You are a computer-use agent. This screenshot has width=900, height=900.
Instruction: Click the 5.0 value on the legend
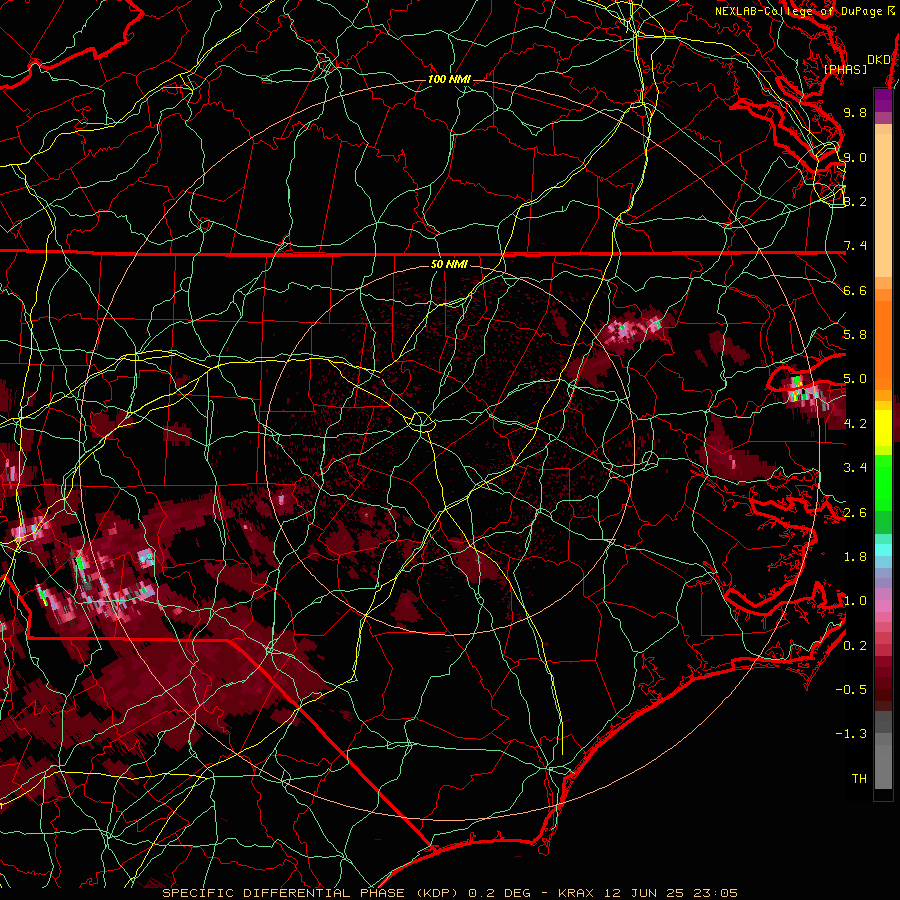point(855,379)
